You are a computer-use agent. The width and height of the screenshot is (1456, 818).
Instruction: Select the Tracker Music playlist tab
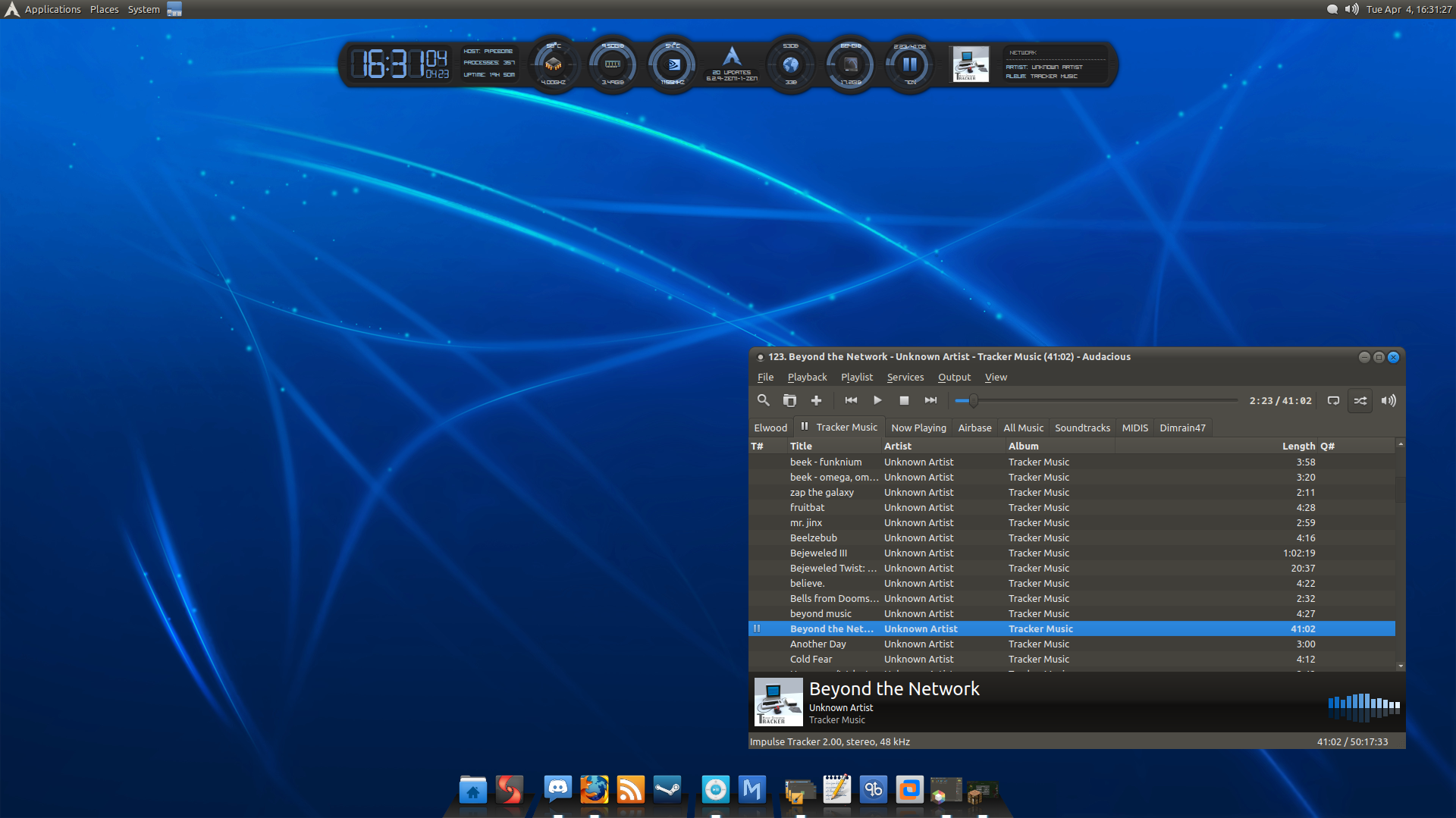tap(839, 427)
